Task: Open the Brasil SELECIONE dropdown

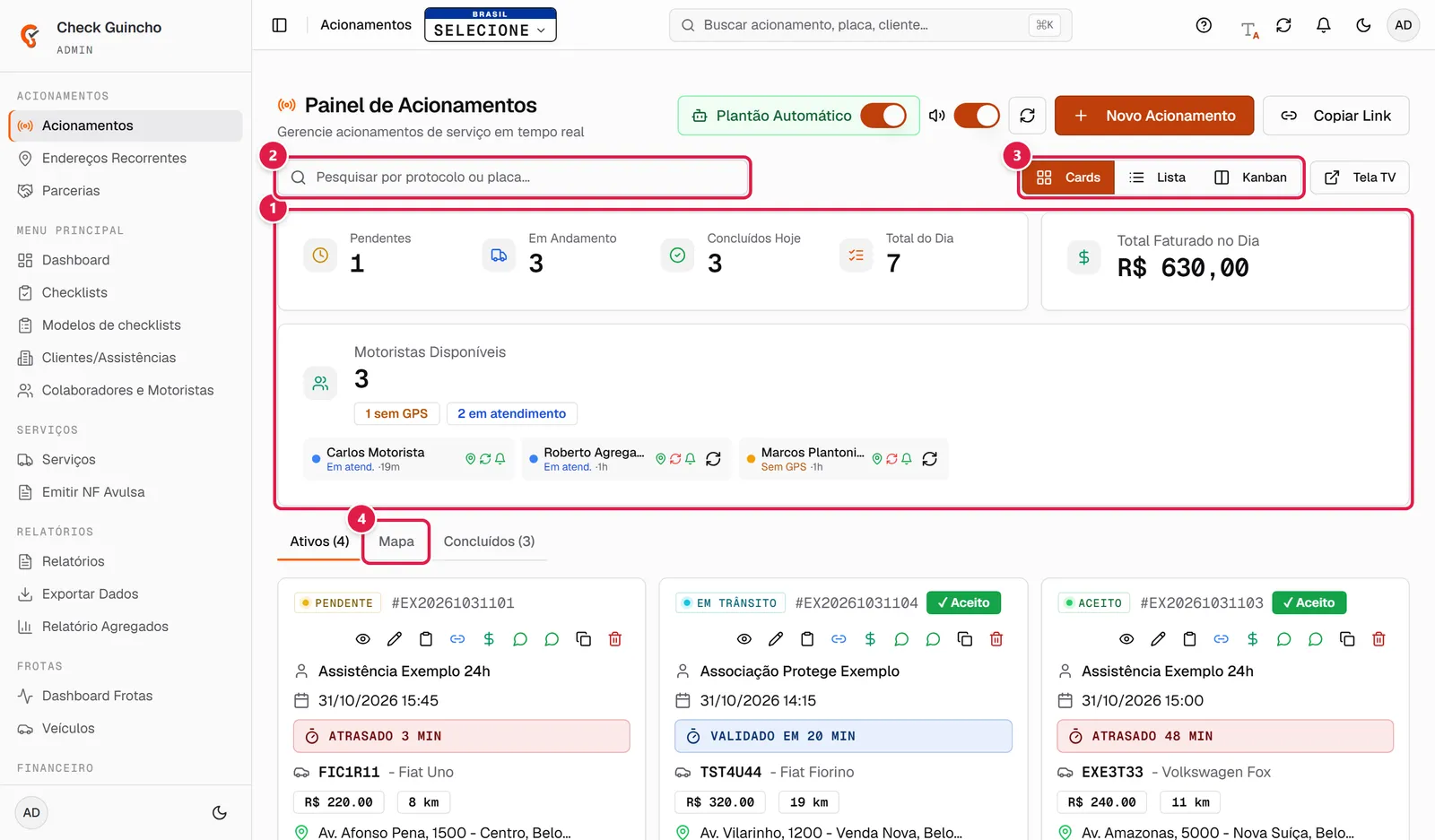Action: 491,25
